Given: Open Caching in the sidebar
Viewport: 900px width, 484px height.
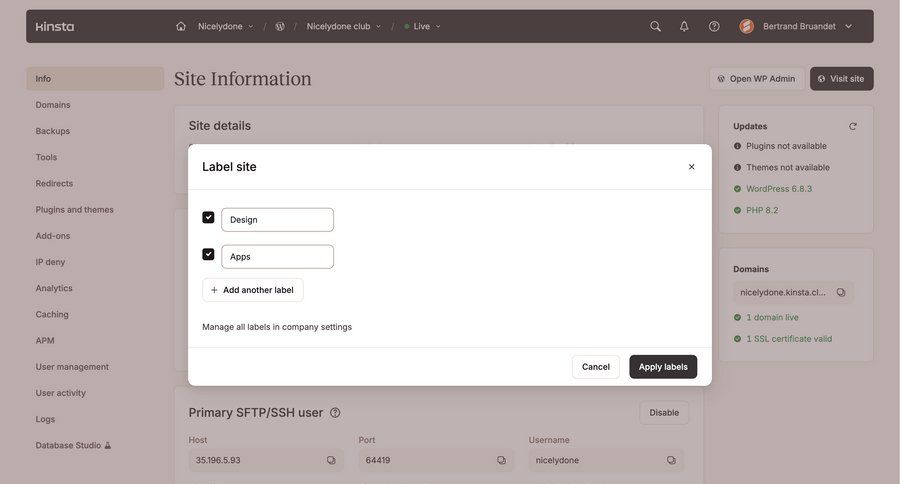Looking at the screenshot, I should pos(52,315).
